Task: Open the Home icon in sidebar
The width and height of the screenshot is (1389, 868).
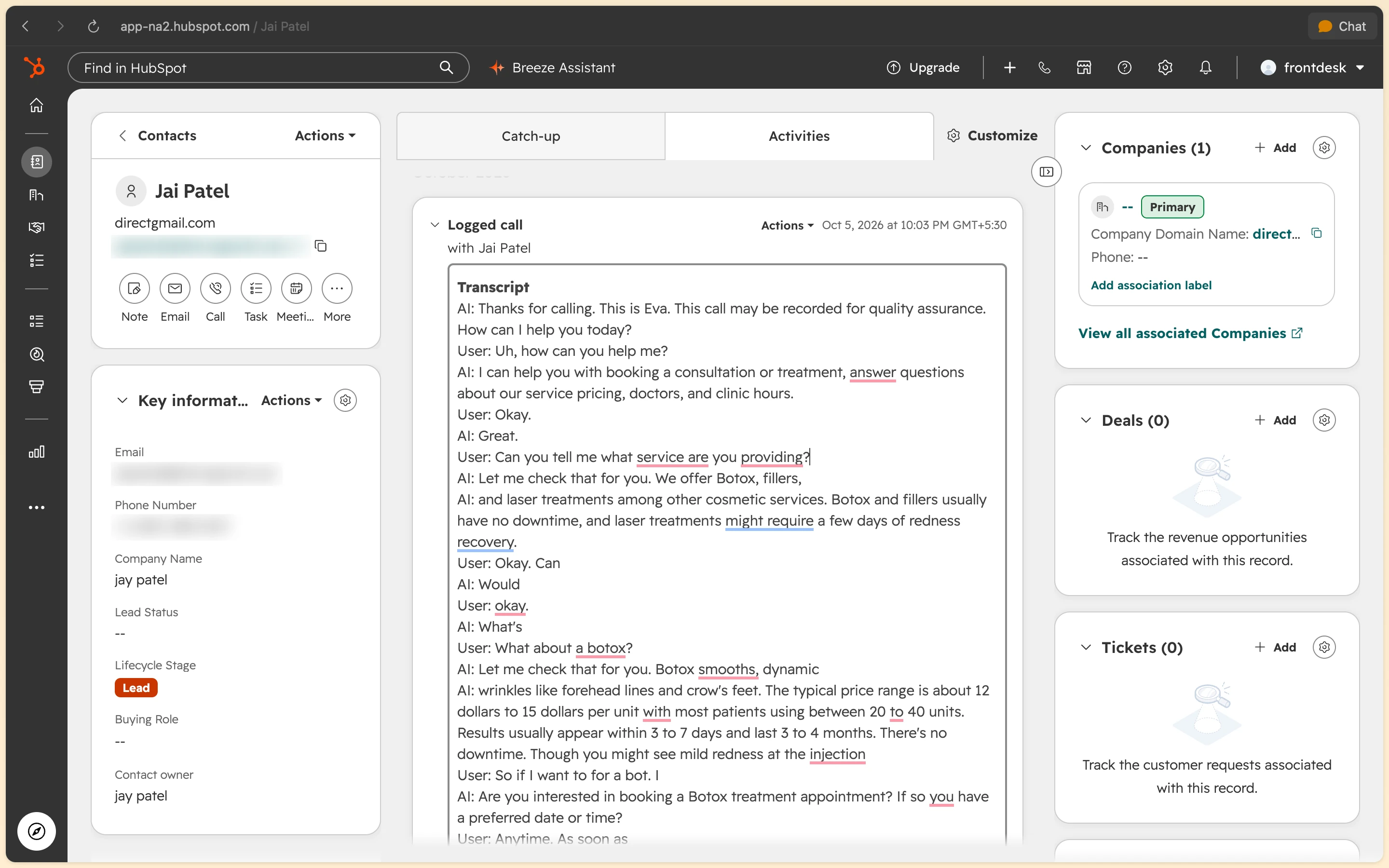Action: pos(37,106)
